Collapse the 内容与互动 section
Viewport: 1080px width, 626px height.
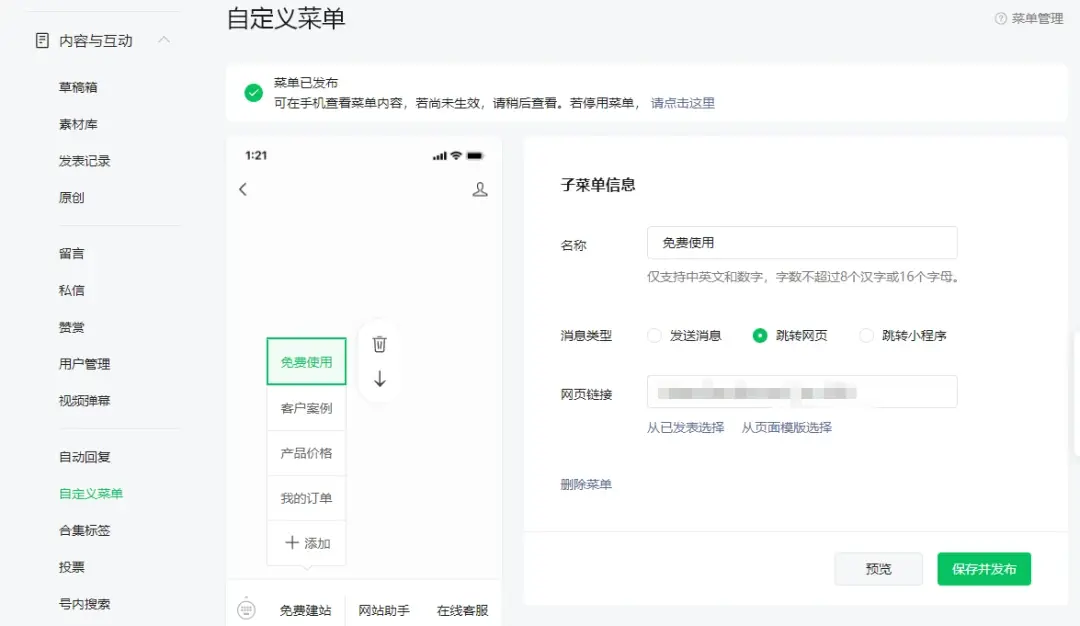point(163,40)
